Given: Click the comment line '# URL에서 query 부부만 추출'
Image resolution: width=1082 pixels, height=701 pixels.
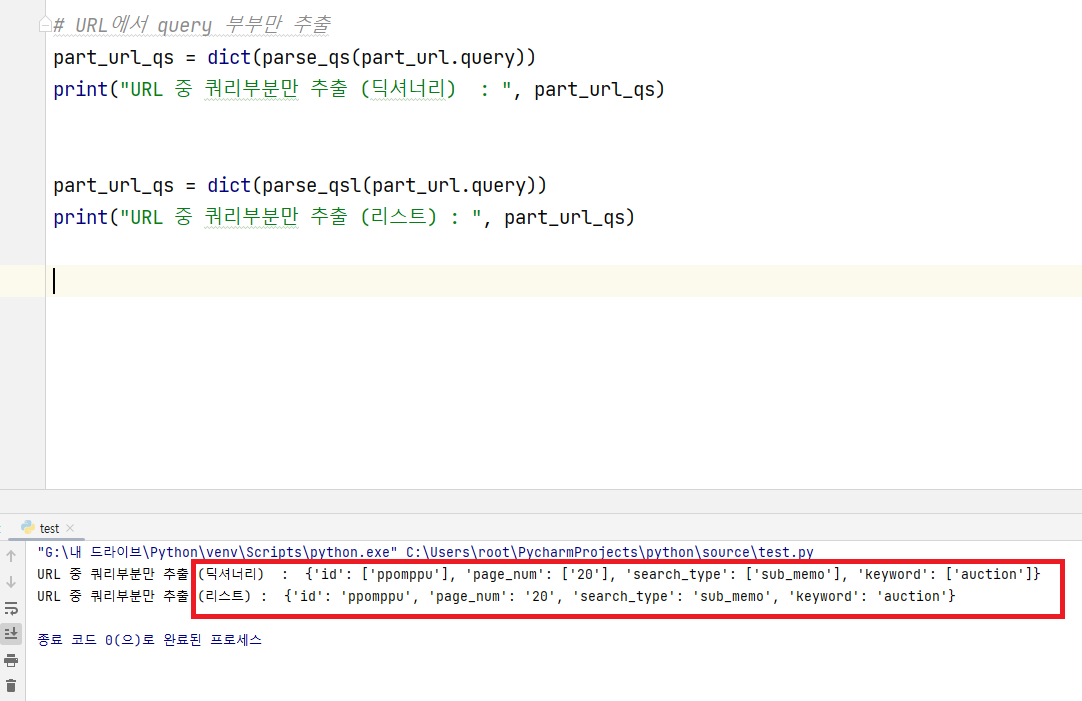Looking at the screenshot, I should [192, 25].
